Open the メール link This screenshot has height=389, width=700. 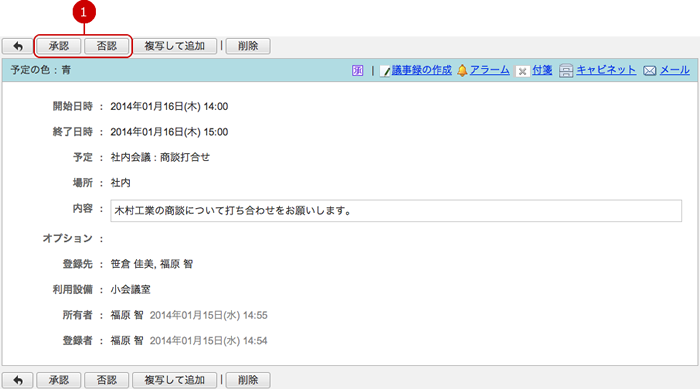pos(675,70)
